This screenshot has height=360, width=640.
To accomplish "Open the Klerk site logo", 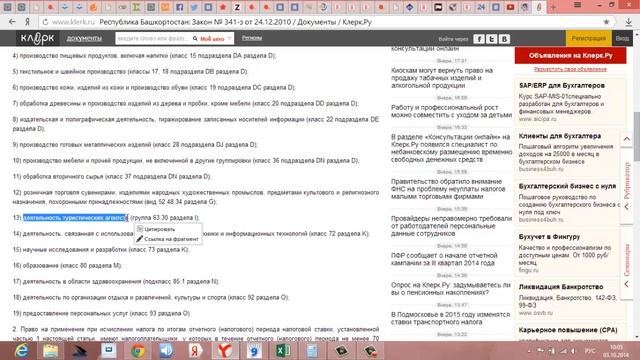I will pyautogui.click(x=37, y=38).
